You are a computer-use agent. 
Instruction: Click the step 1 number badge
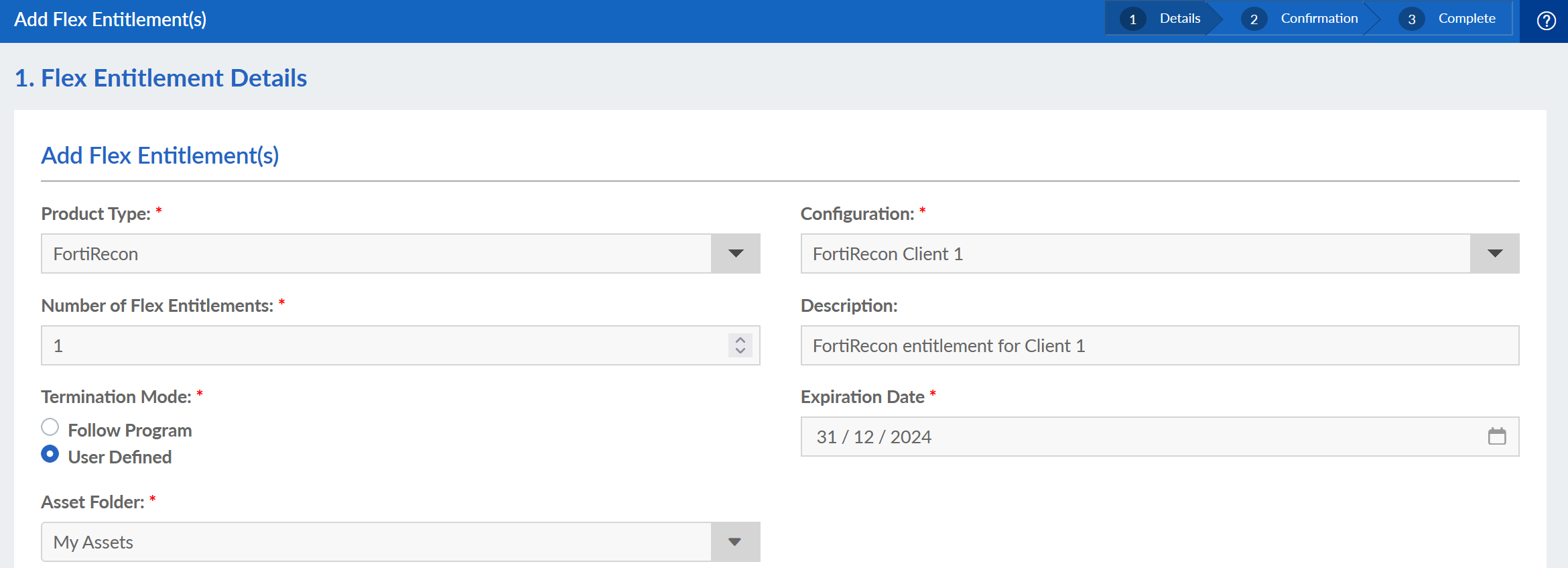pos(1132,19)
